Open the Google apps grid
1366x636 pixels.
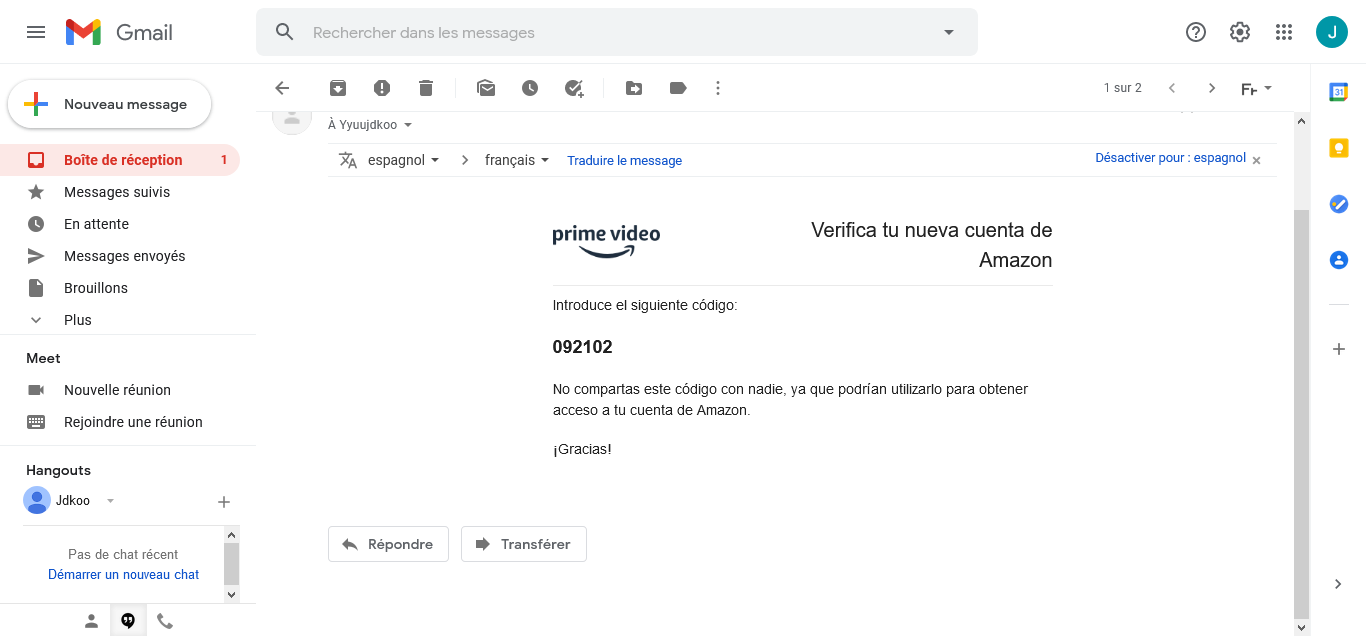tap(1284, 32)
